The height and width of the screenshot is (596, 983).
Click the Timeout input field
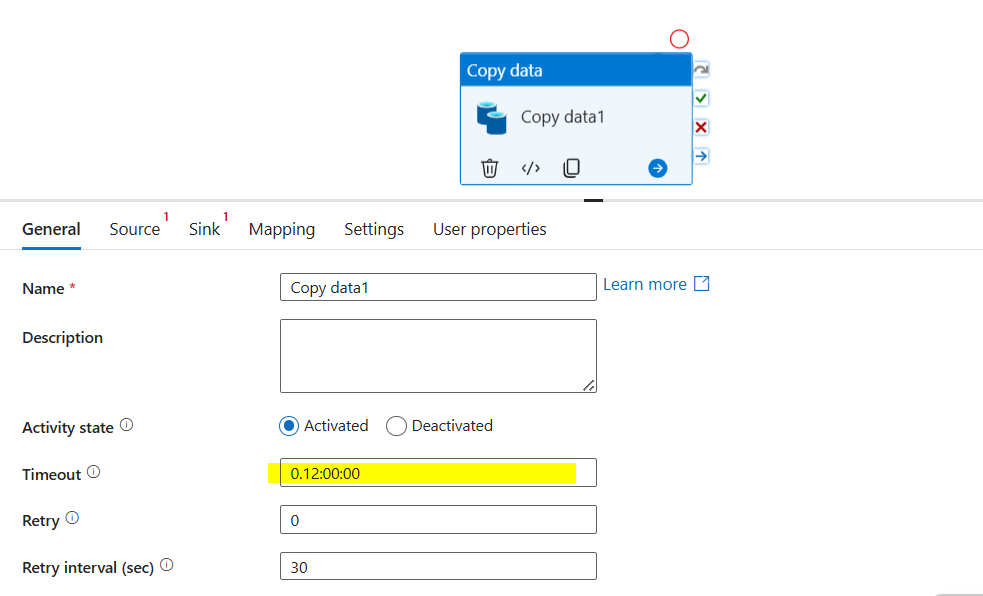point(438,473)
